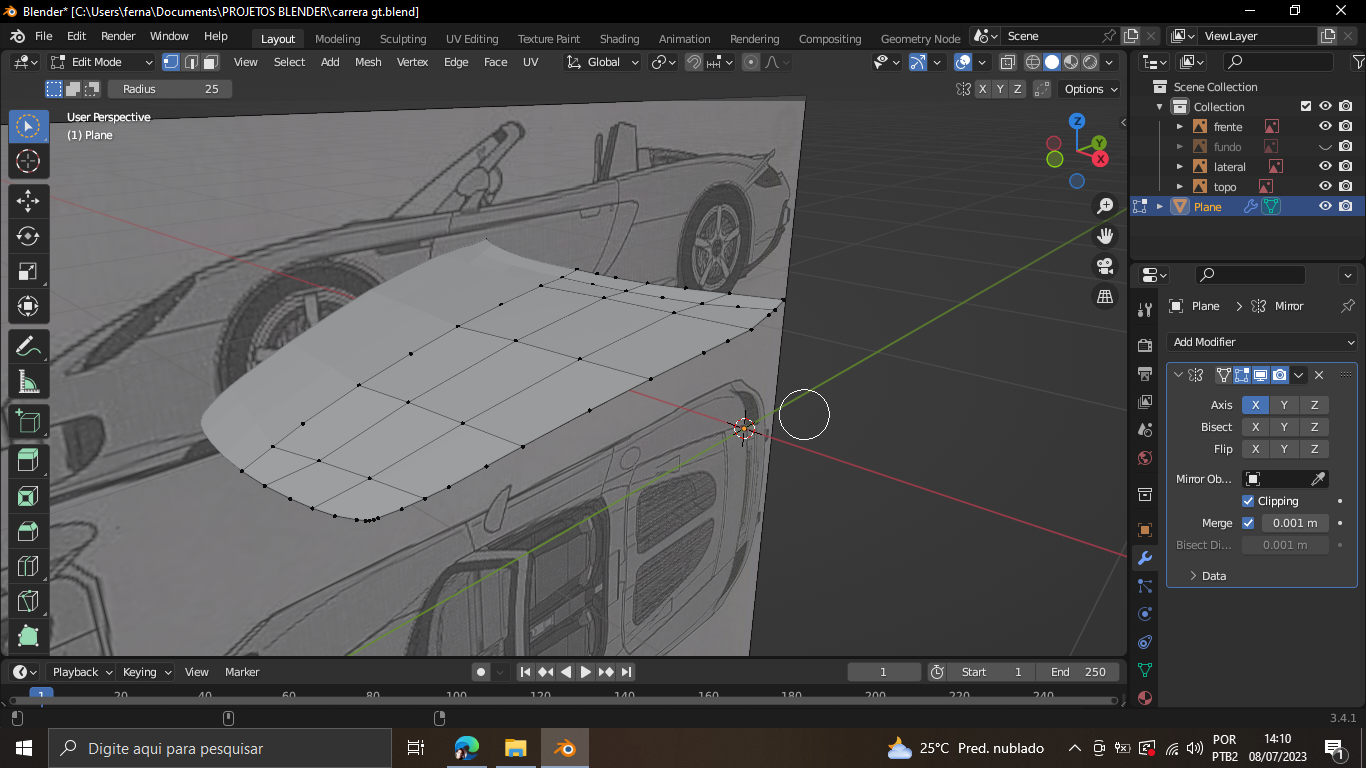Activate the Annotate tool
The image size is (1366, 768).
(28, 346)
